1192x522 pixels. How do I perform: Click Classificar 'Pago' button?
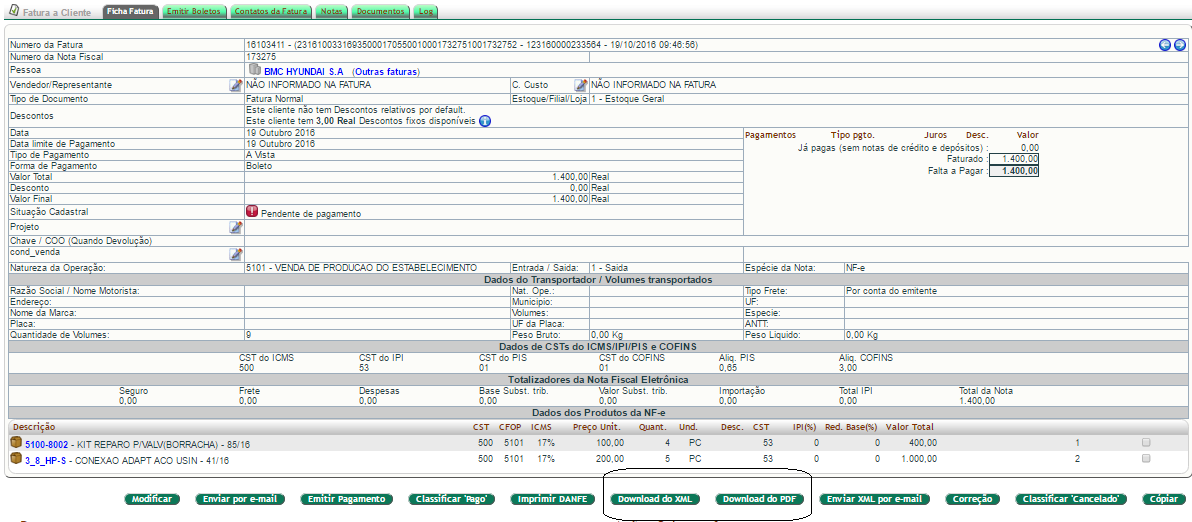point(452,499)
